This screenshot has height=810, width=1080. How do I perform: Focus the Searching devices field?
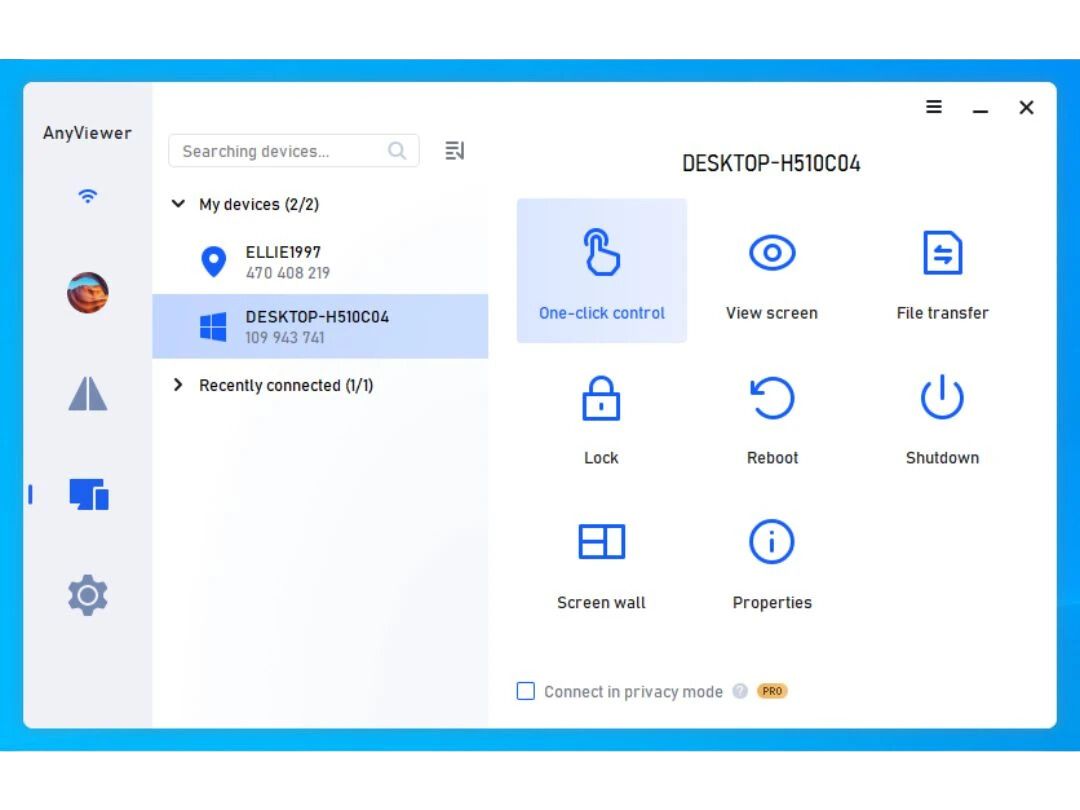pos(294,151)
